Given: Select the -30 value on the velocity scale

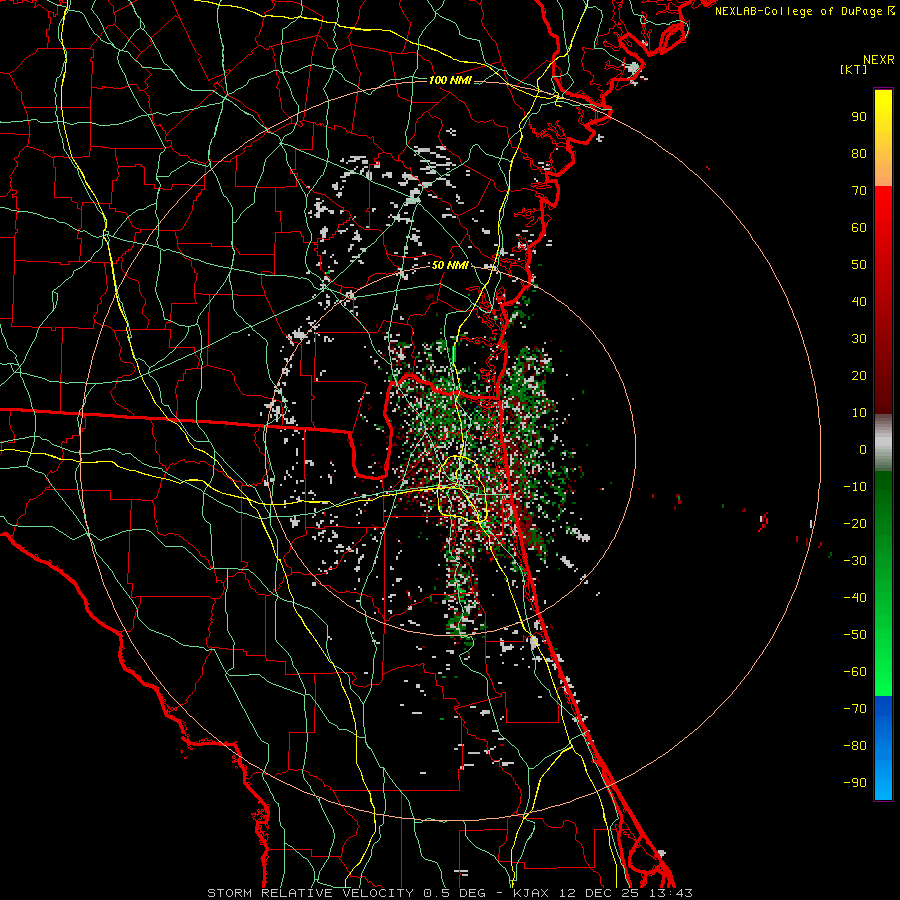Looking at the screenshot, I should (855, 561).
